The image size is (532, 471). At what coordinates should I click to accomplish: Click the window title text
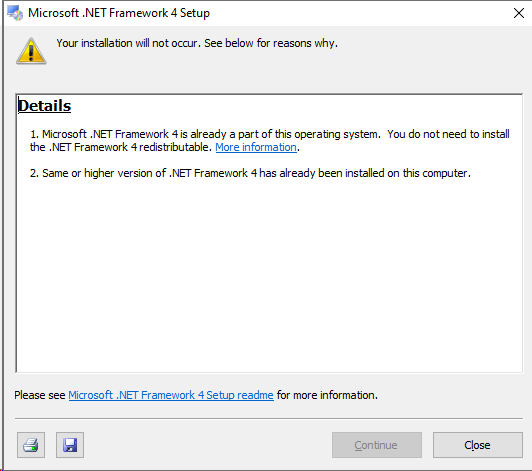119,13
